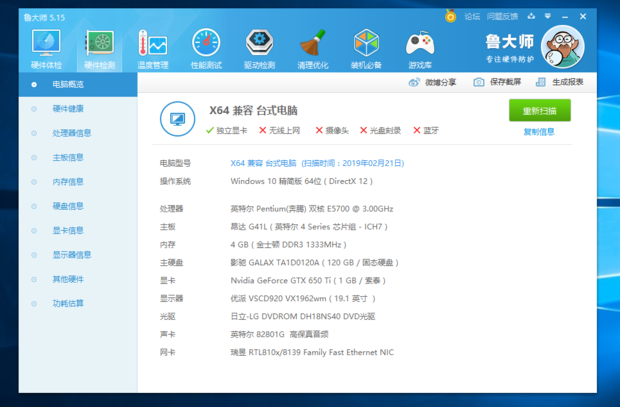The height and width of the screenshot is (407, 620).
Task: Open the 问题反馈 feedback link
Action: click(502, 16)
